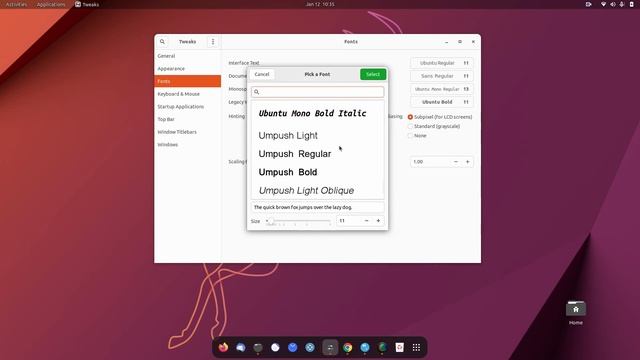Open Keyboard & Mouse settings

tap(188, 94)
